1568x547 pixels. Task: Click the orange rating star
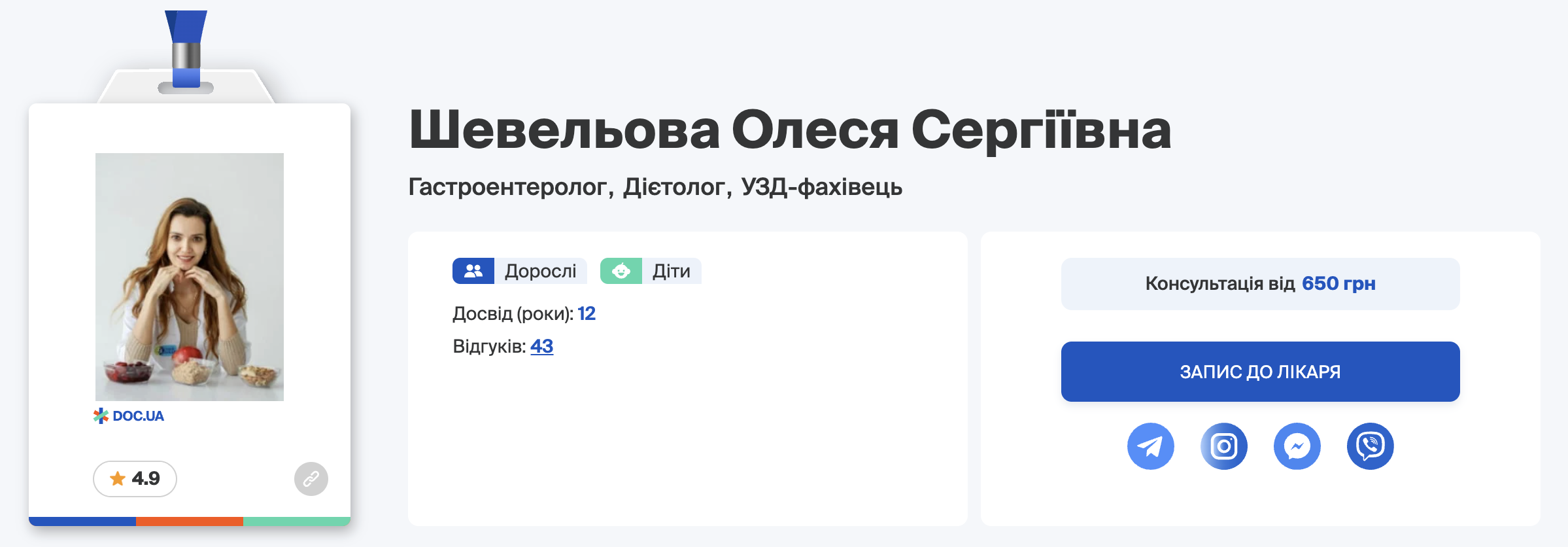(118, 479)
